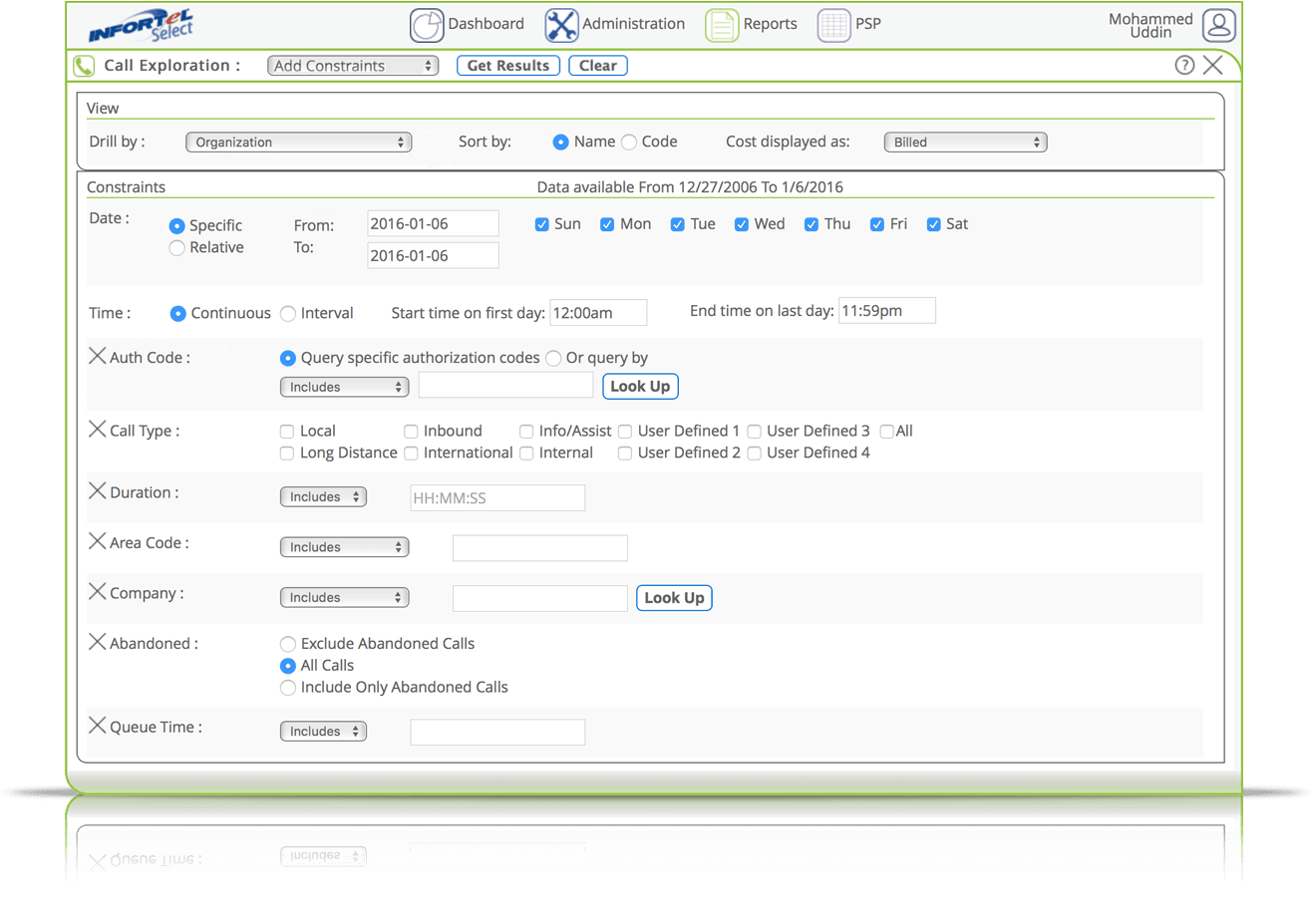Uncheck the Sun day checkbox

coord(542,224)
